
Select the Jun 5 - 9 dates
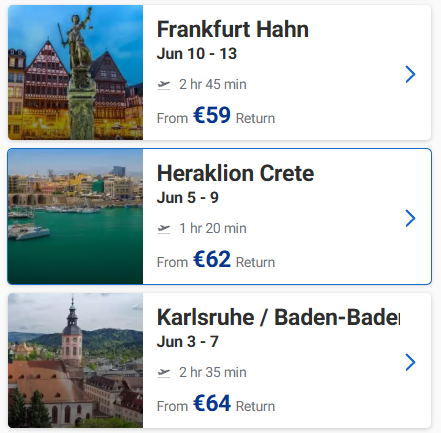pyautogui.click(x=188, y=198)
